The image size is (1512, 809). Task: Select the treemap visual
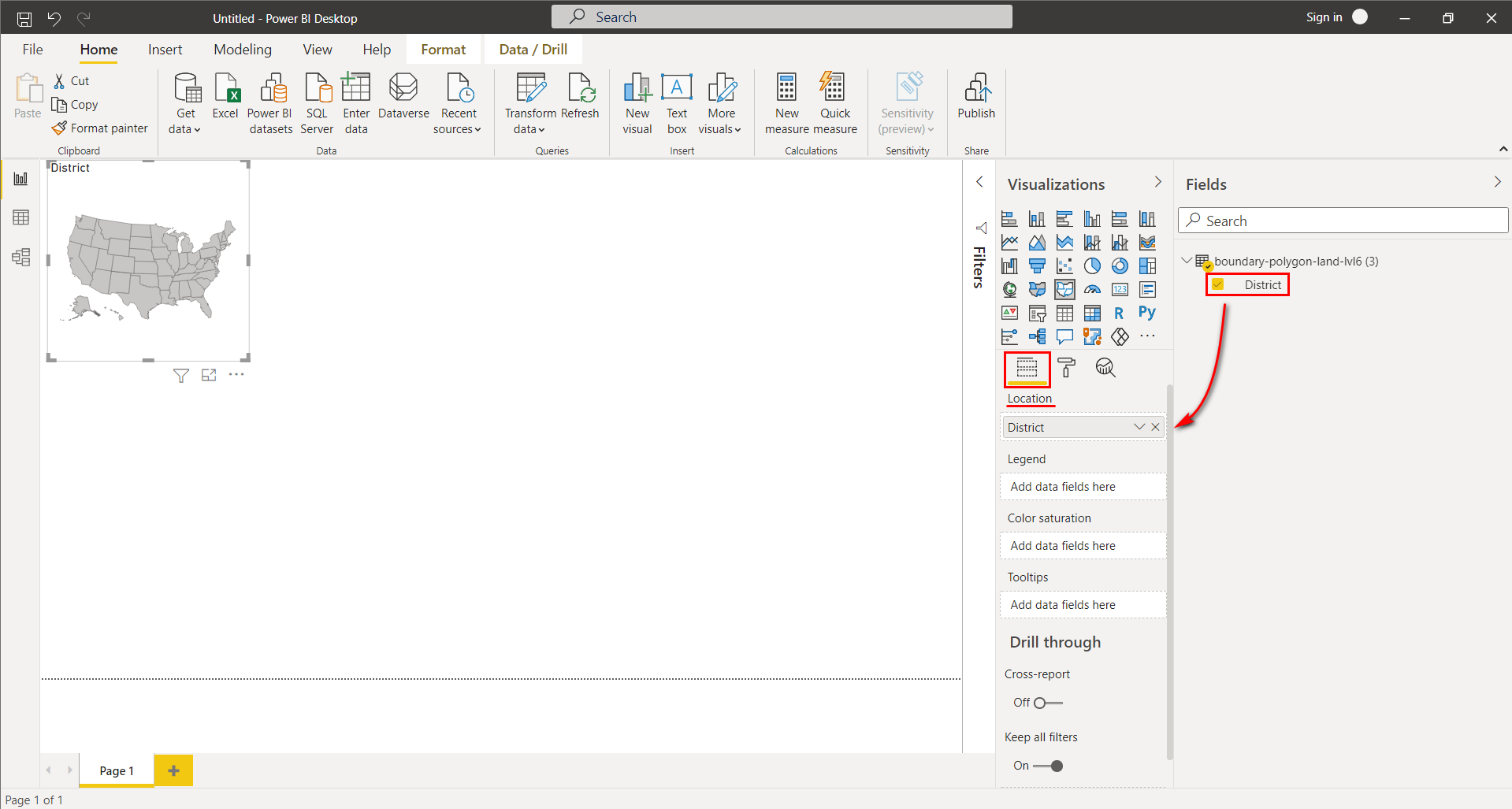click(x=1147, y=266)
